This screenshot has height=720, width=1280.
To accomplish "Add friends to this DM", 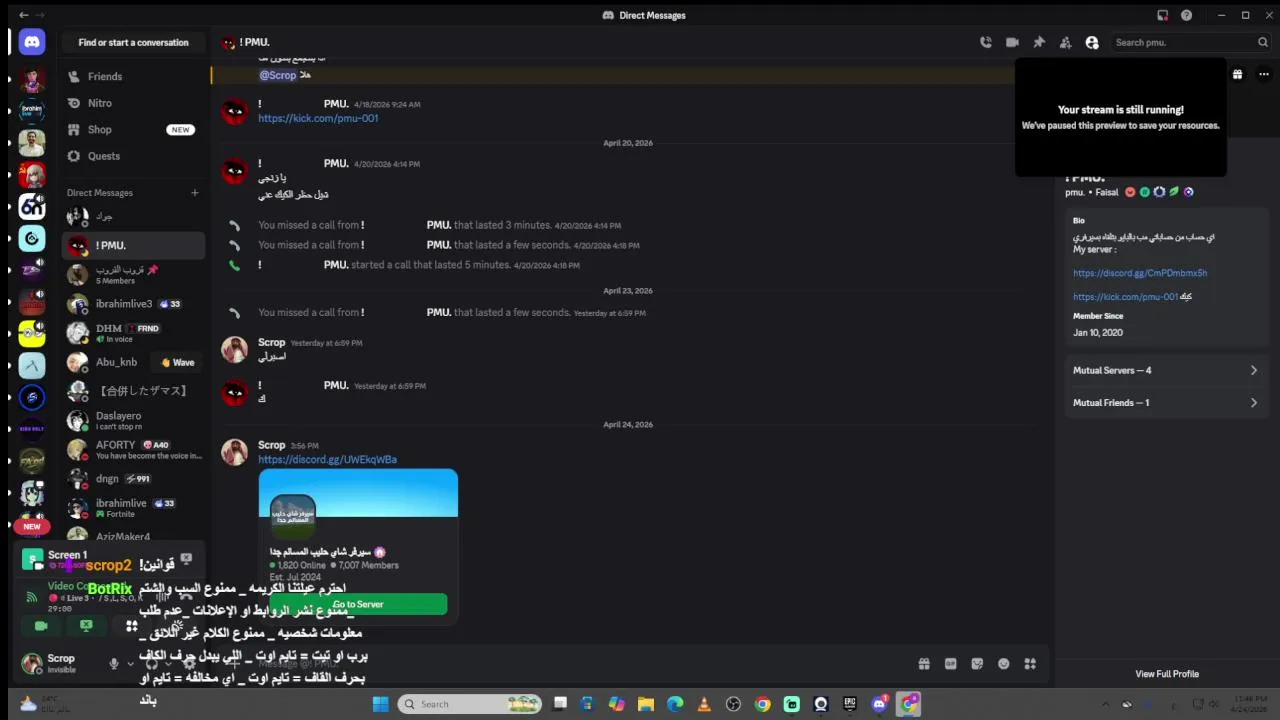I will (1065, 42).
